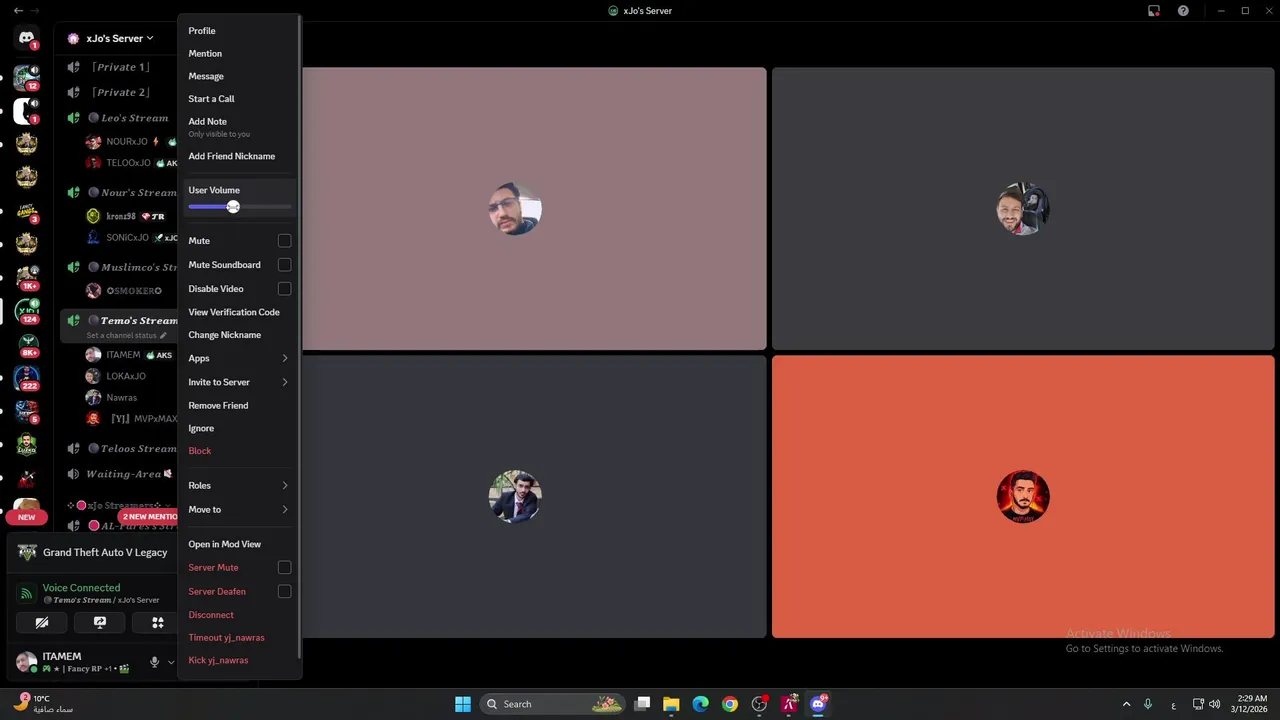Click the User Volume slider handle
Image resolution: width=1280 pixels, height=720 pixels.
[233, 207]
